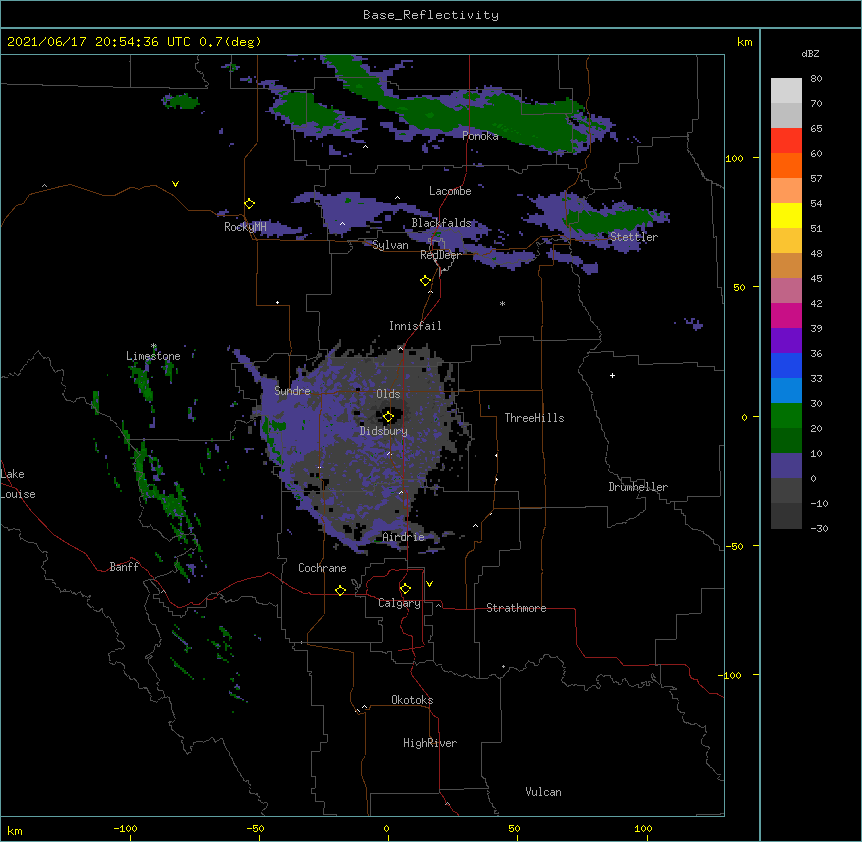The height and width of the screenshot is (842, 862).
Task: Click the yellow diamond marker south of RedDeer
Action: click(x=425, y=281)
